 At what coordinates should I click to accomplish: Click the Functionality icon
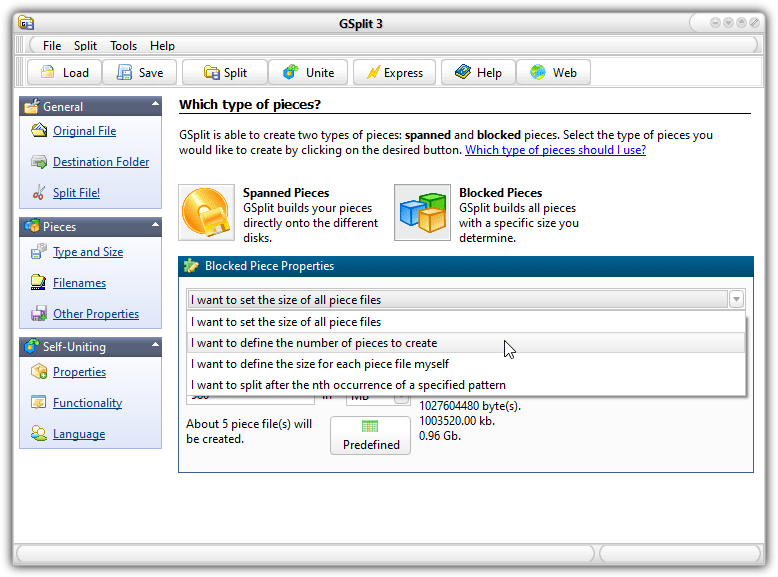pos(39,402)
